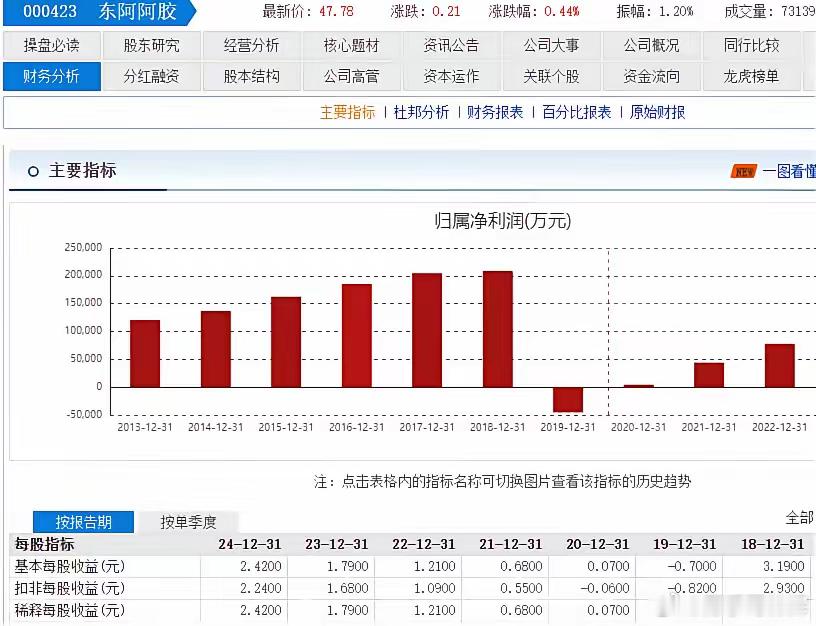Click the 最新价 47.78 value

[x=336, y=11]
